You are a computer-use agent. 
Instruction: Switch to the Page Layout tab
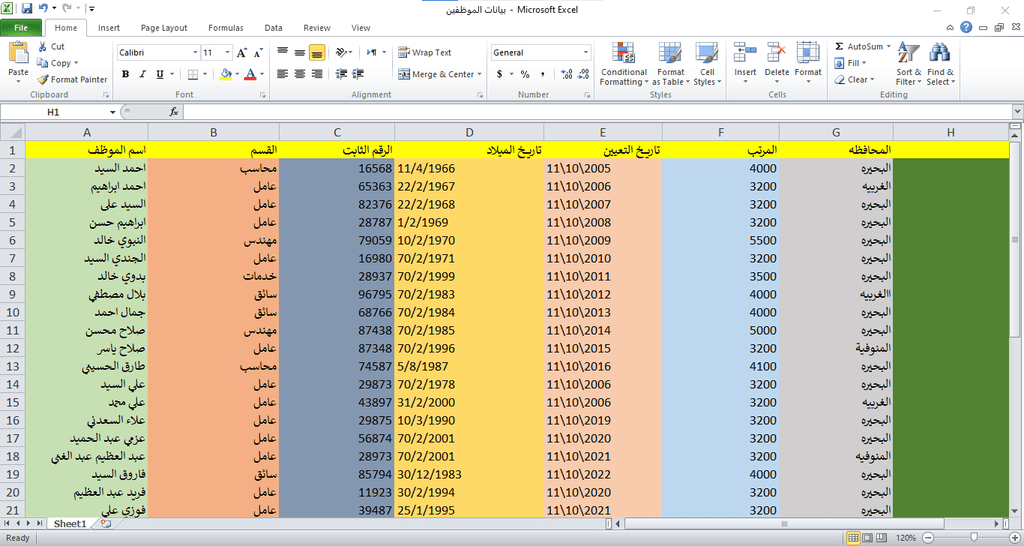tap(164, 28)
